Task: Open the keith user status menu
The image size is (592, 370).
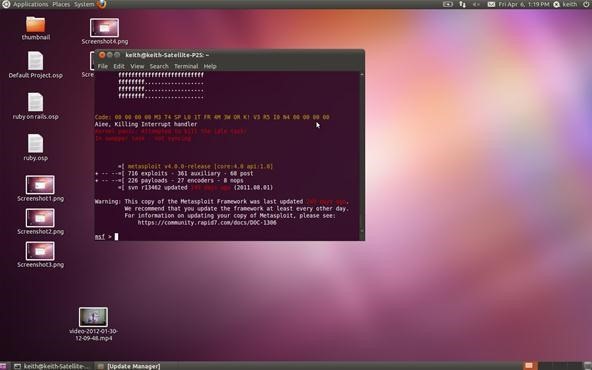Action: point(566,4)
